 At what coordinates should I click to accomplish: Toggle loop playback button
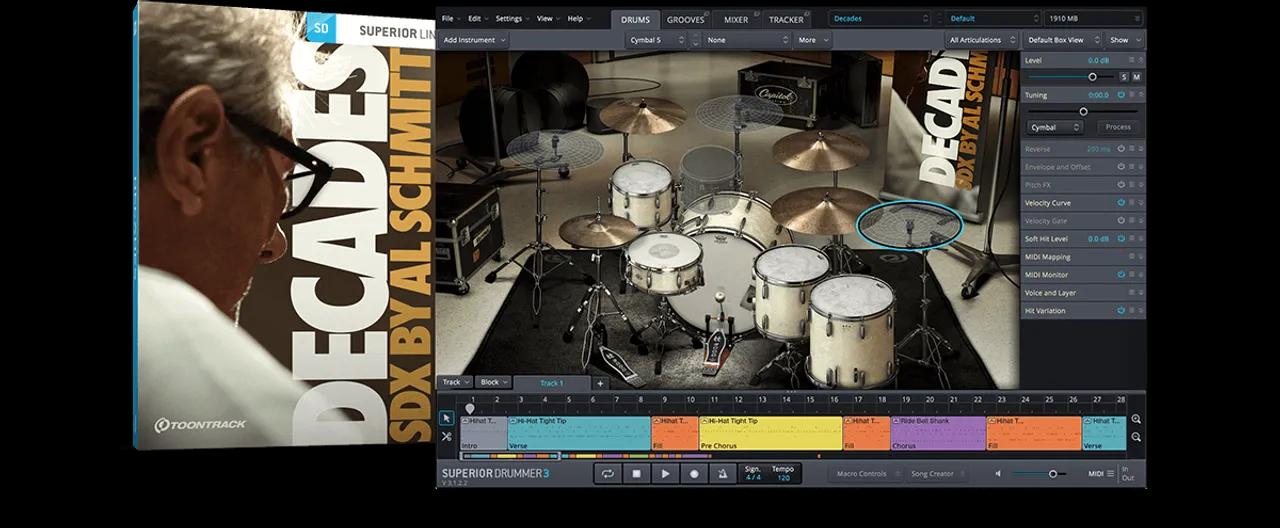(x=607, y=474)
